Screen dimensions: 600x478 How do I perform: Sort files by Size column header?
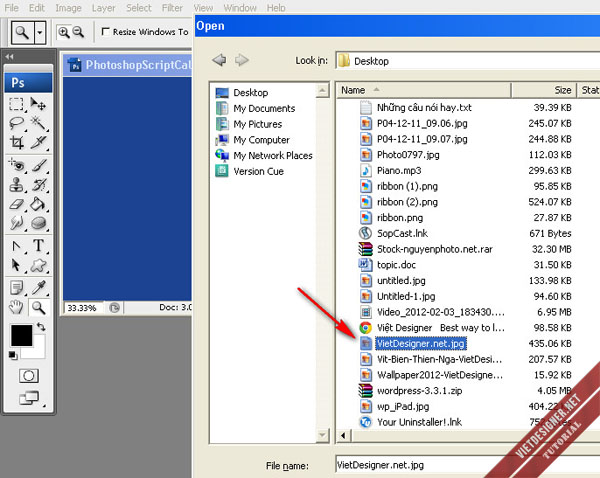click(544, 90)
